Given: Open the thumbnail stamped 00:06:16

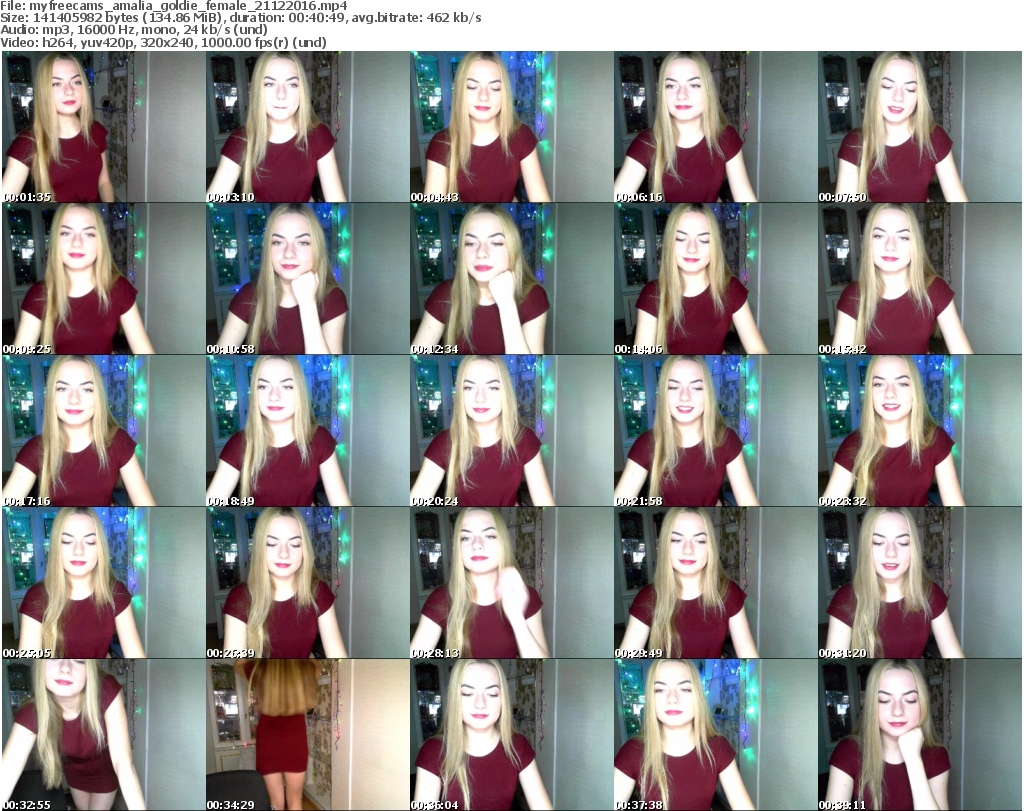Looking at the screenshot, I should (715, 127).
